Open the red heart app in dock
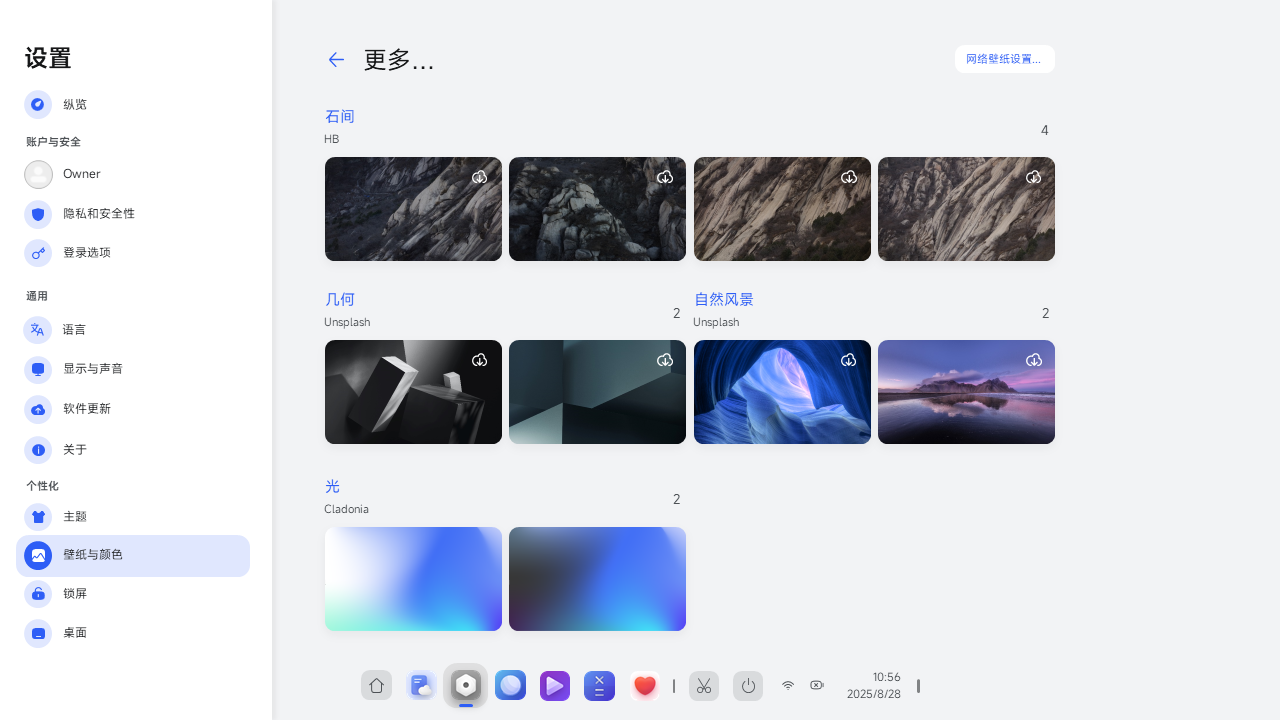The height and width of the screenshot is (720, 1280). pyautogui.click(x=644, y=685)
